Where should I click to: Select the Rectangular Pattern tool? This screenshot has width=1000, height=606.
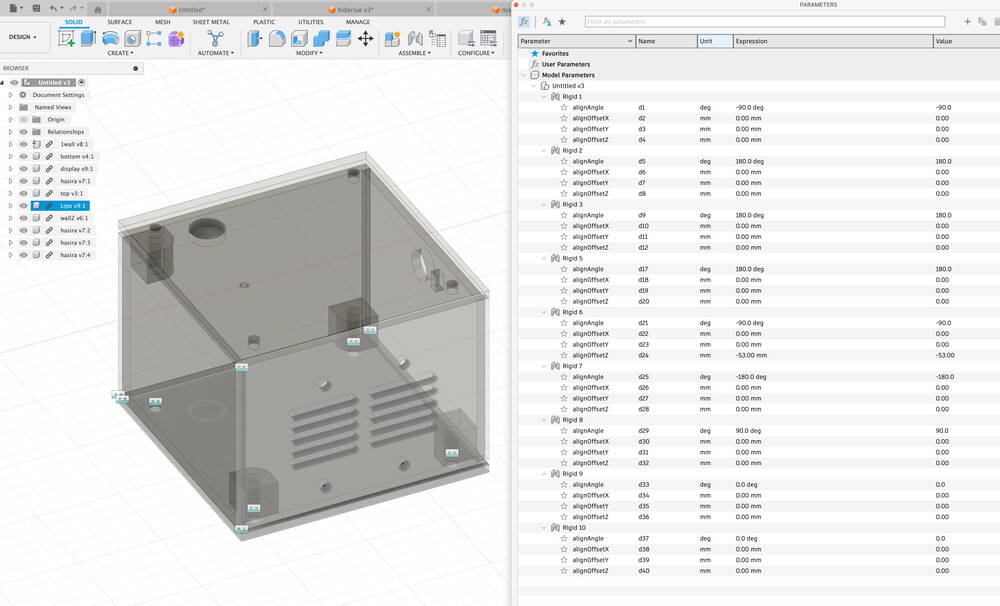[x=154, y=38]
